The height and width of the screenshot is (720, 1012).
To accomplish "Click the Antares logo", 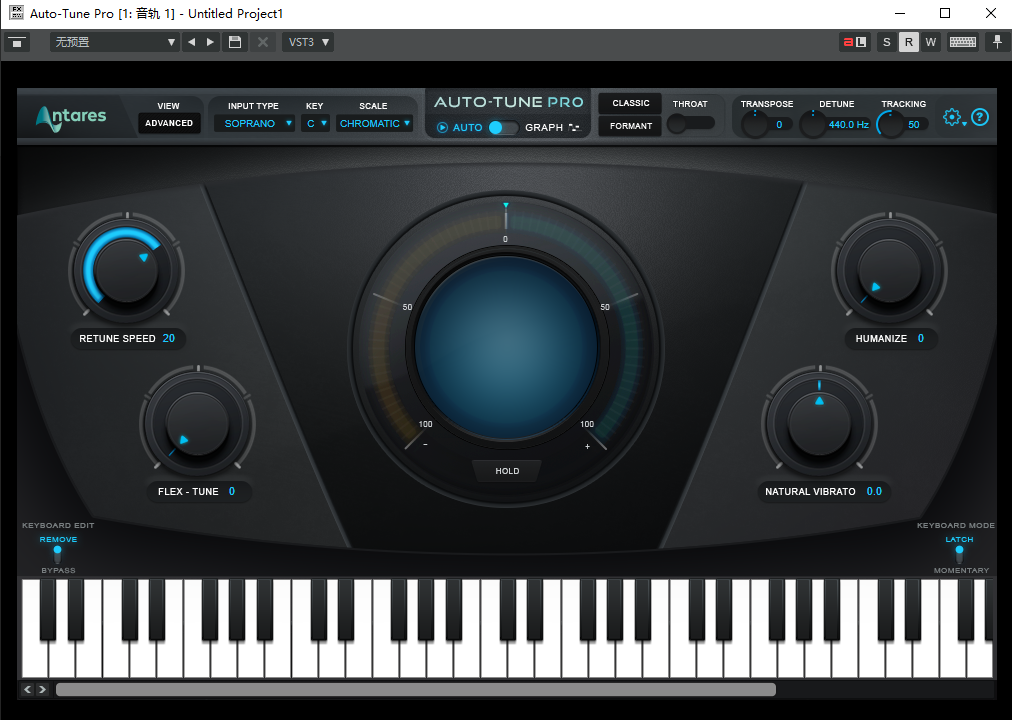I will click(x=71, y=117).
